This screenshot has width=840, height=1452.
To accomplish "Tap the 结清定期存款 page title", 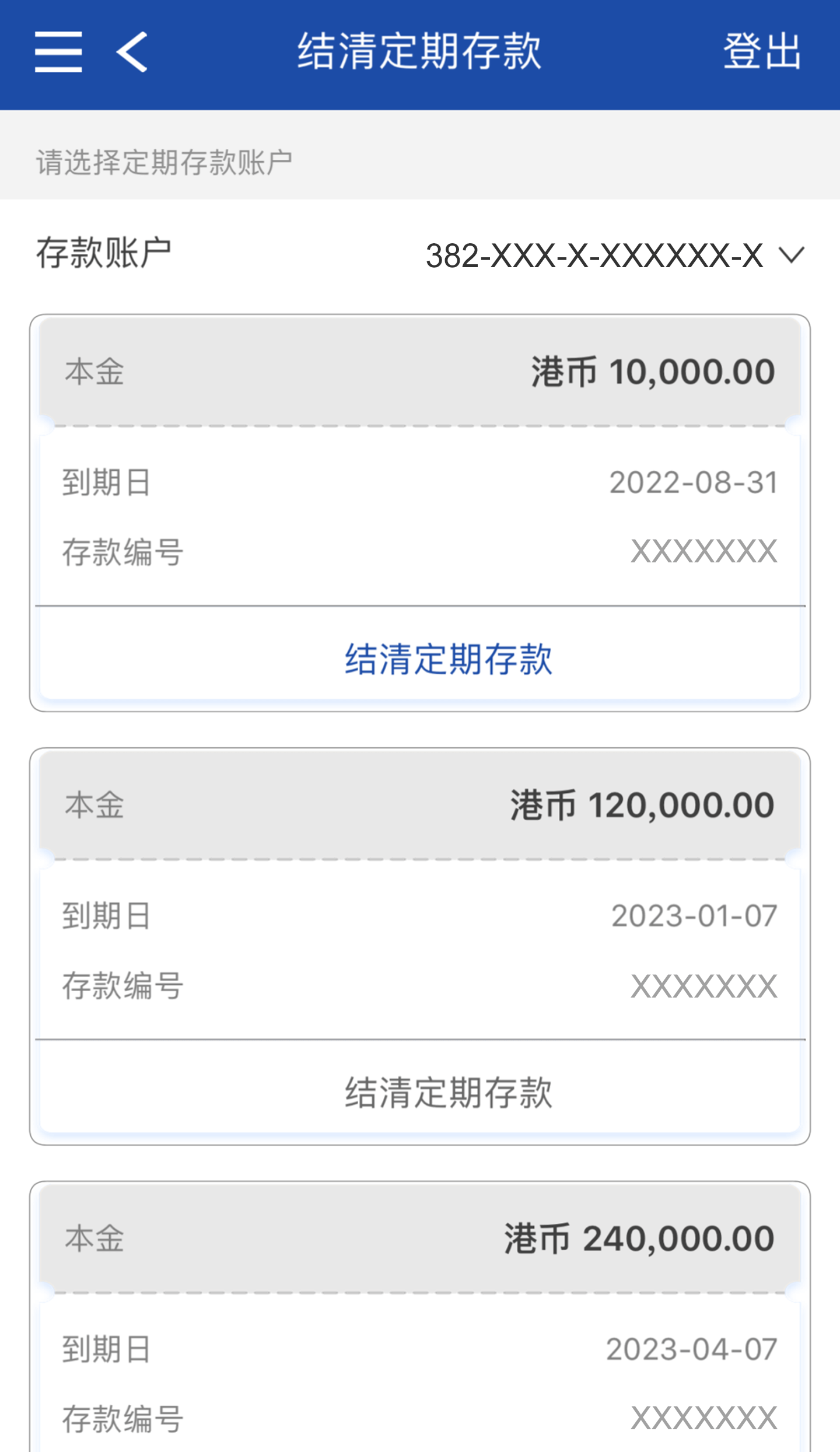I will [x=419, y=52].
